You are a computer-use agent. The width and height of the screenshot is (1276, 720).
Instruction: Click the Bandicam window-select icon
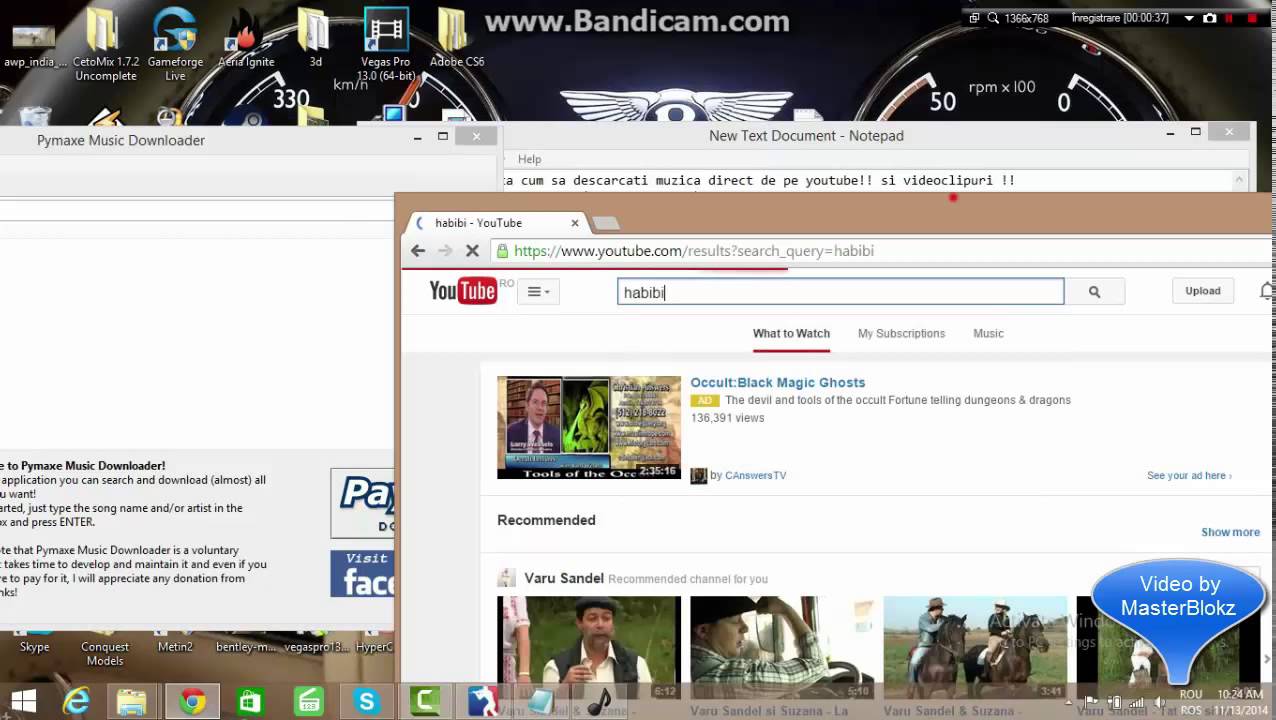(x=974, y=18)
